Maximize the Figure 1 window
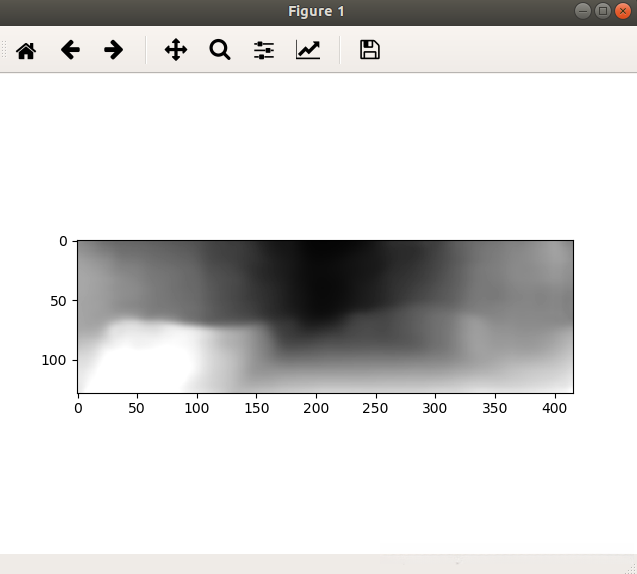Screen dimensions: 637x574 603,11
